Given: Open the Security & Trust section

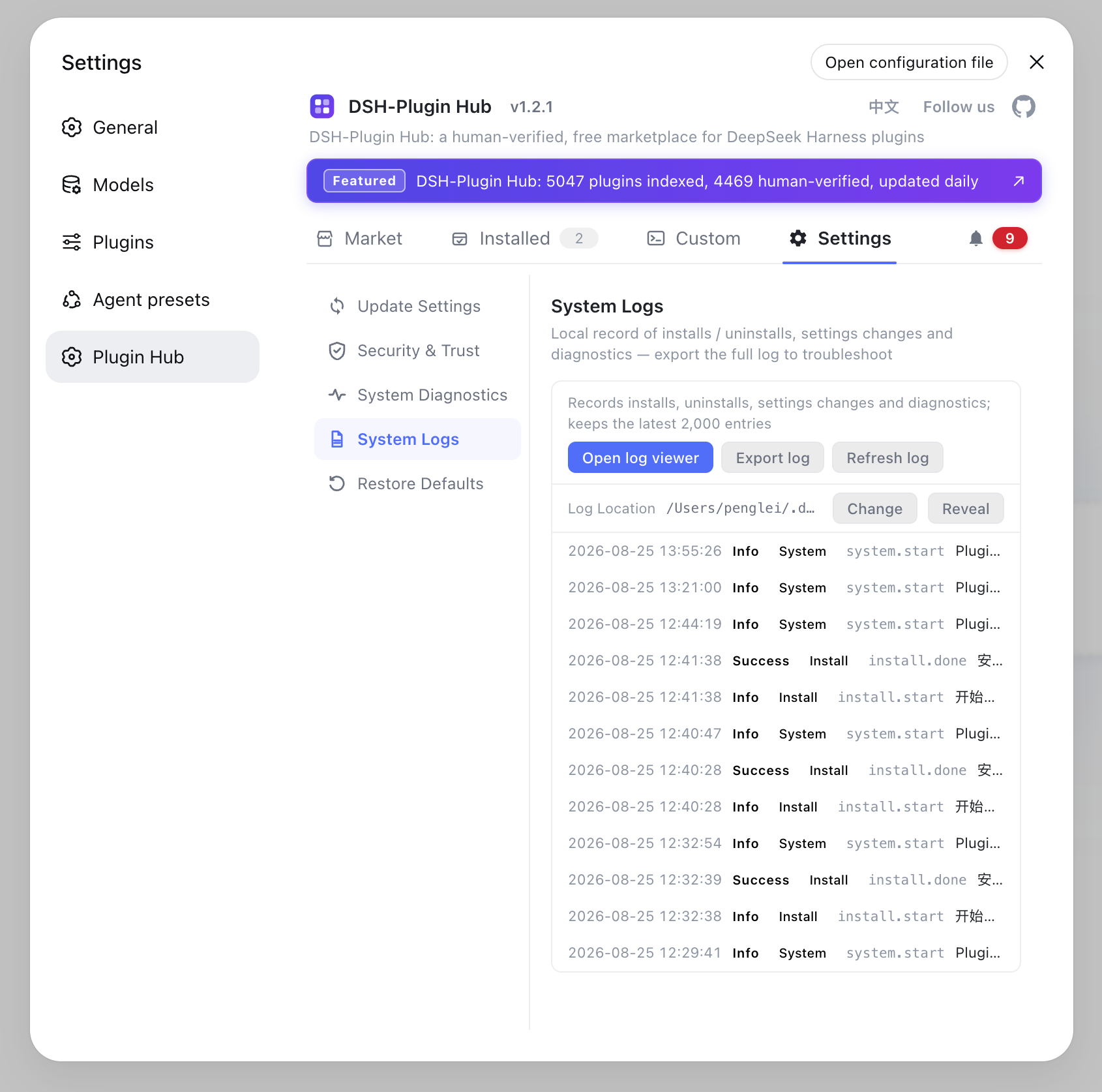Looking at the screenshot, I should point(417,350).
